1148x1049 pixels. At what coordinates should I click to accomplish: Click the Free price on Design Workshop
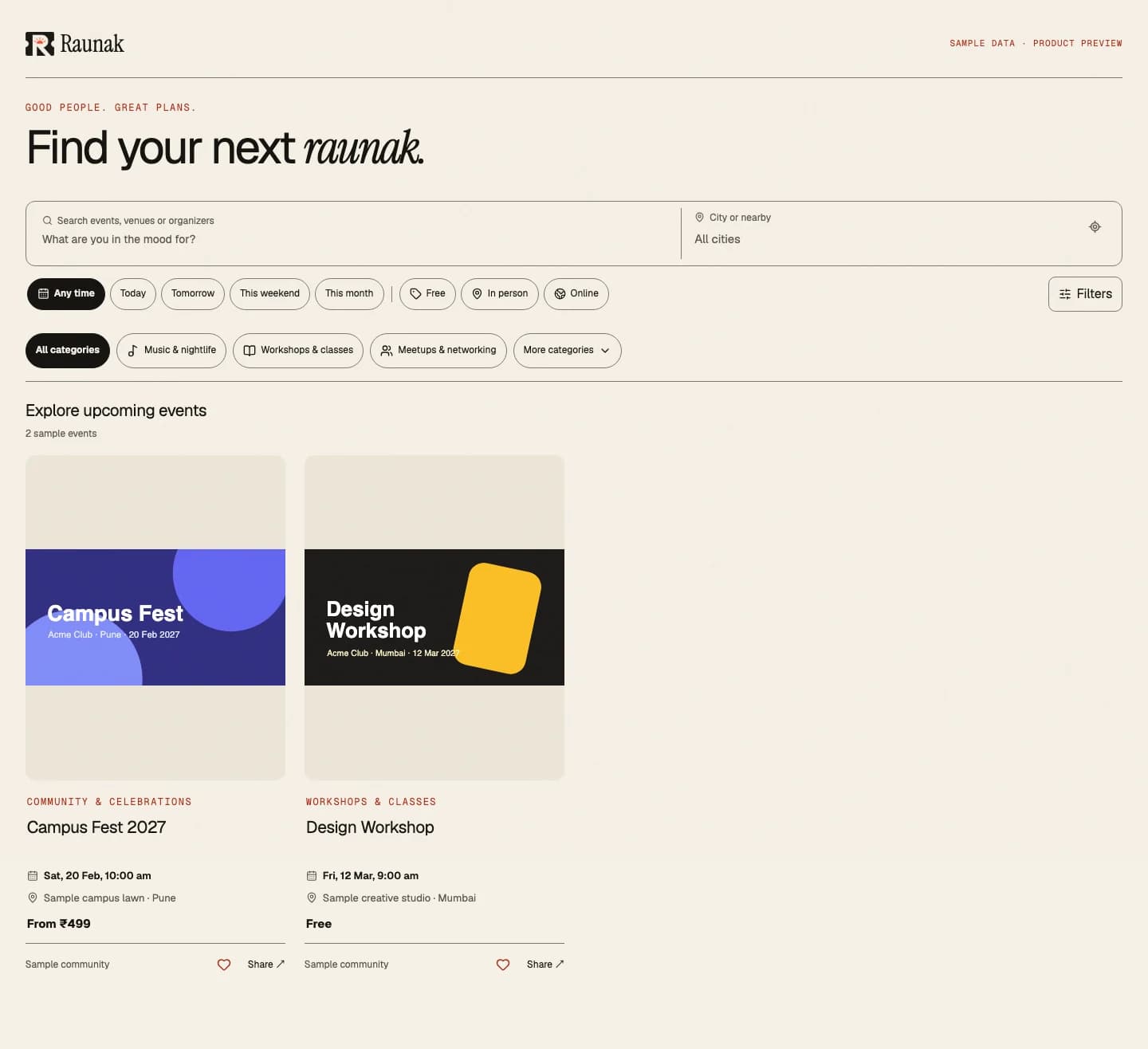(x=319, y=924)
